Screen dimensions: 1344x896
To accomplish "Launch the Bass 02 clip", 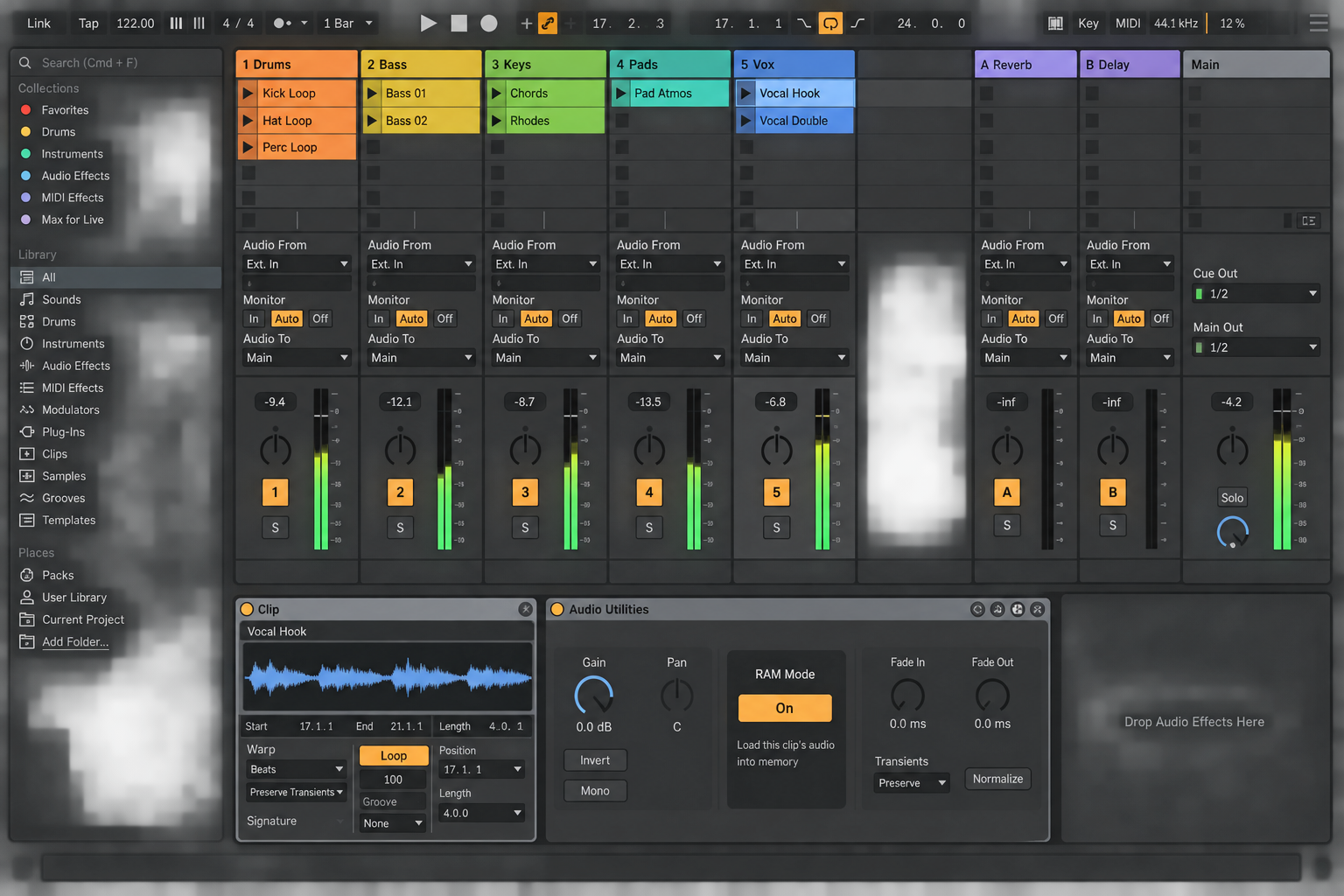I will 372,121.
